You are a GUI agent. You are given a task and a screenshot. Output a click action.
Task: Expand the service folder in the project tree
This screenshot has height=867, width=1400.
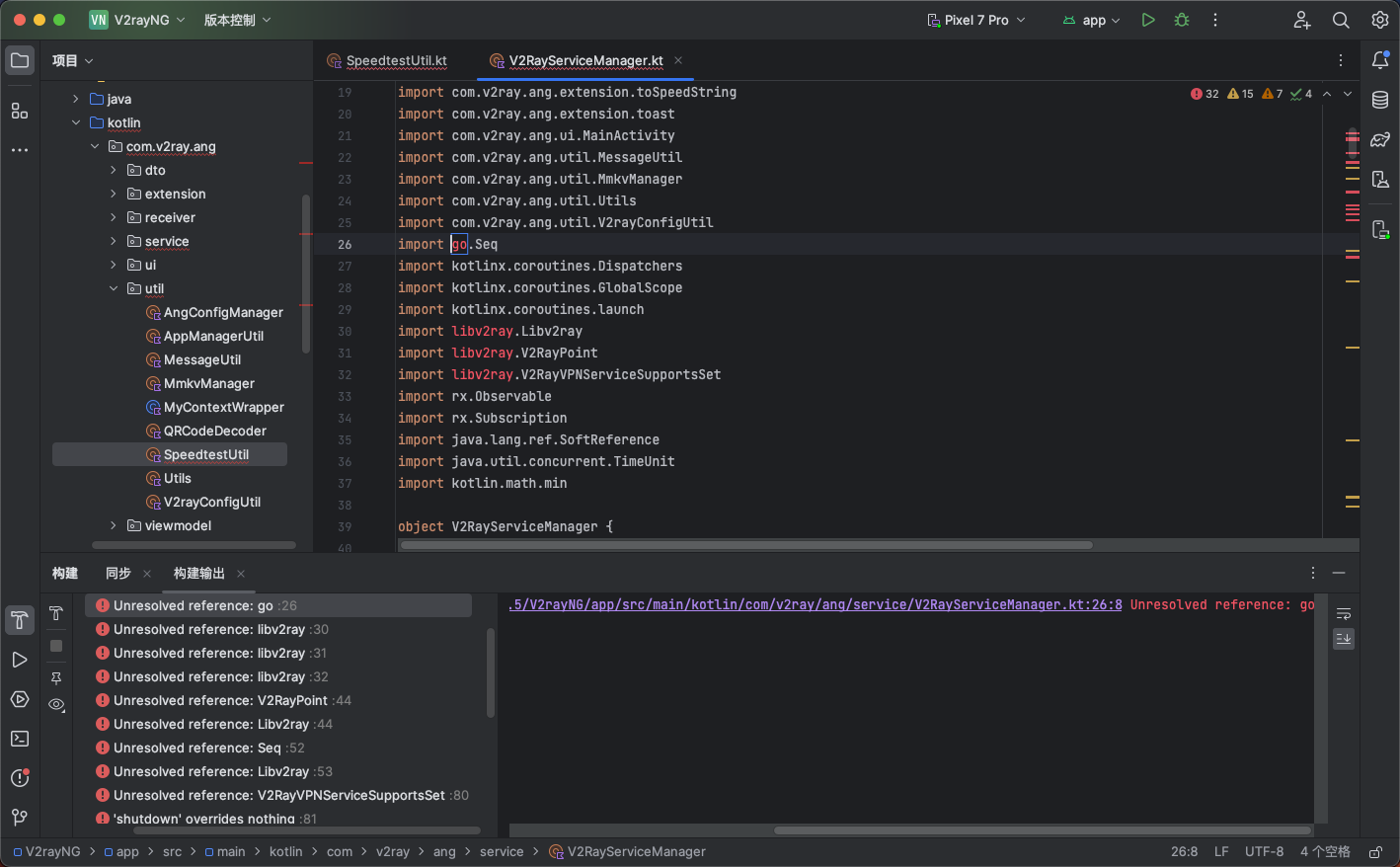(115, 241)
